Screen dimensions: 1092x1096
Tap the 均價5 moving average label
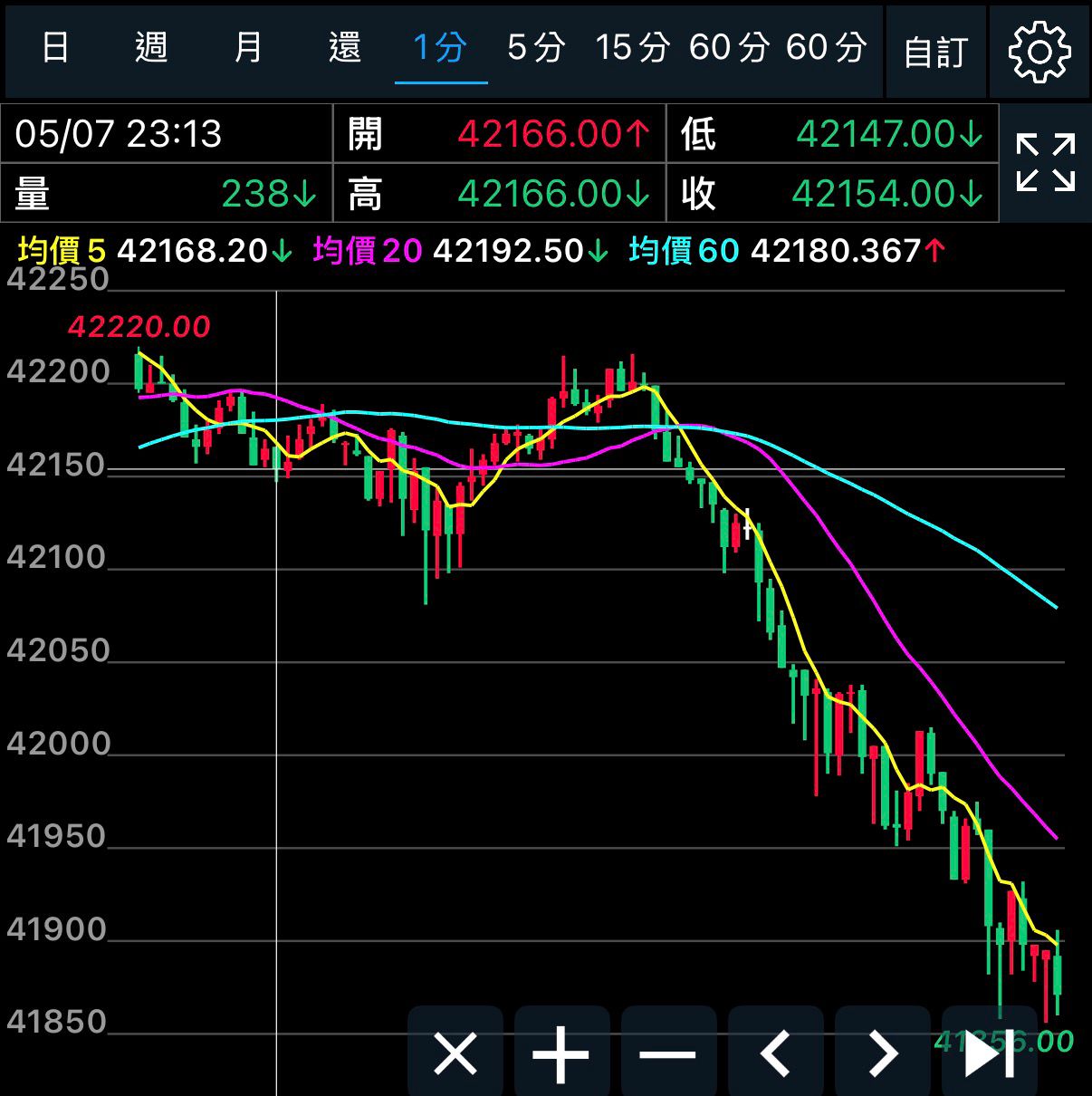point(62,251)
